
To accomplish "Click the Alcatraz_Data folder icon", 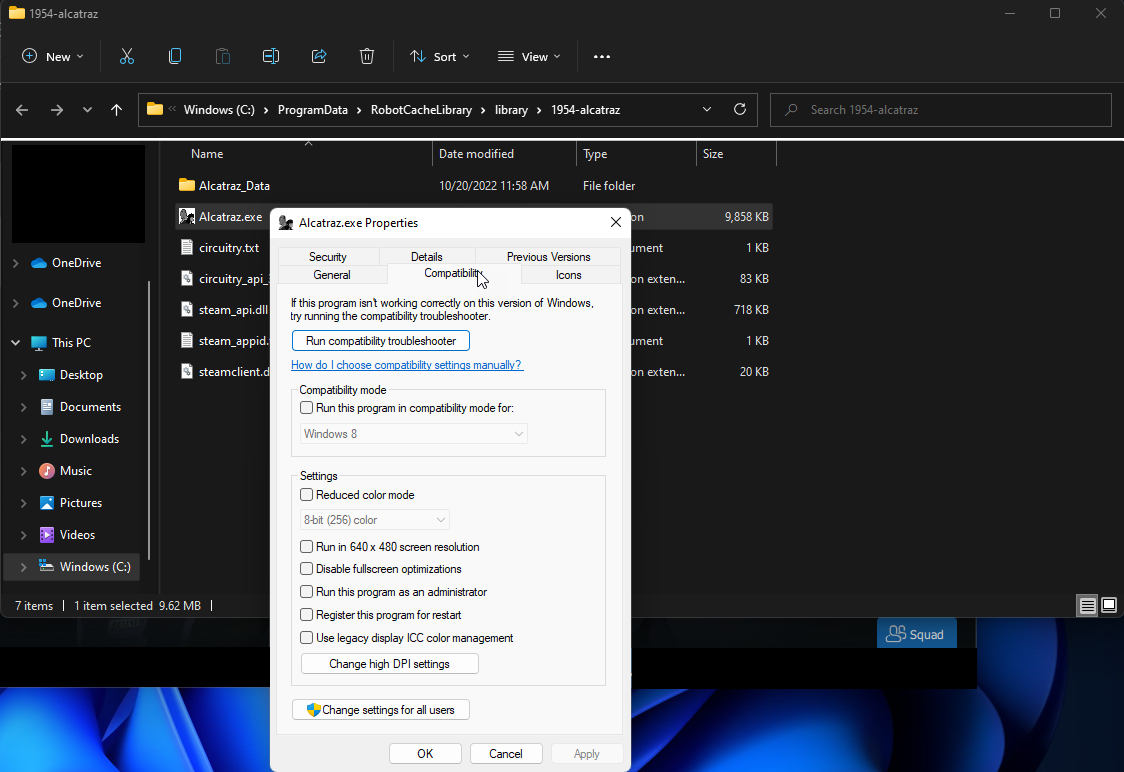I will [x=186, y=185].
